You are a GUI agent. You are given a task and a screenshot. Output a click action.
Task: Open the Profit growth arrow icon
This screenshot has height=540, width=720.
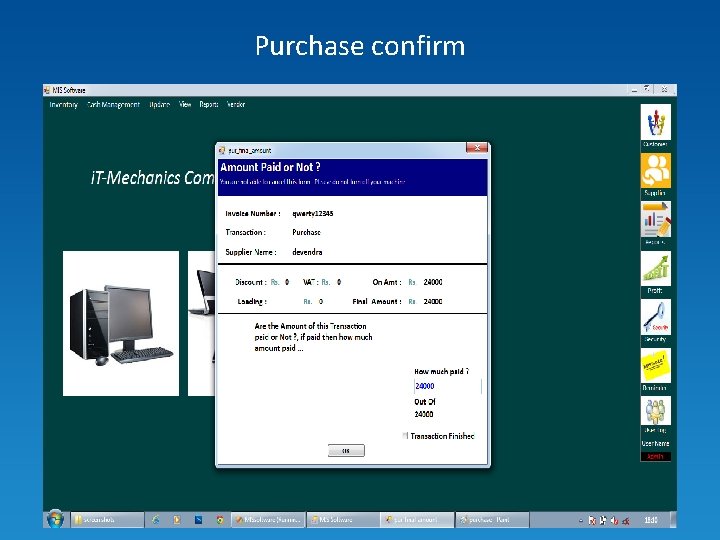click(x=656, y=269)
